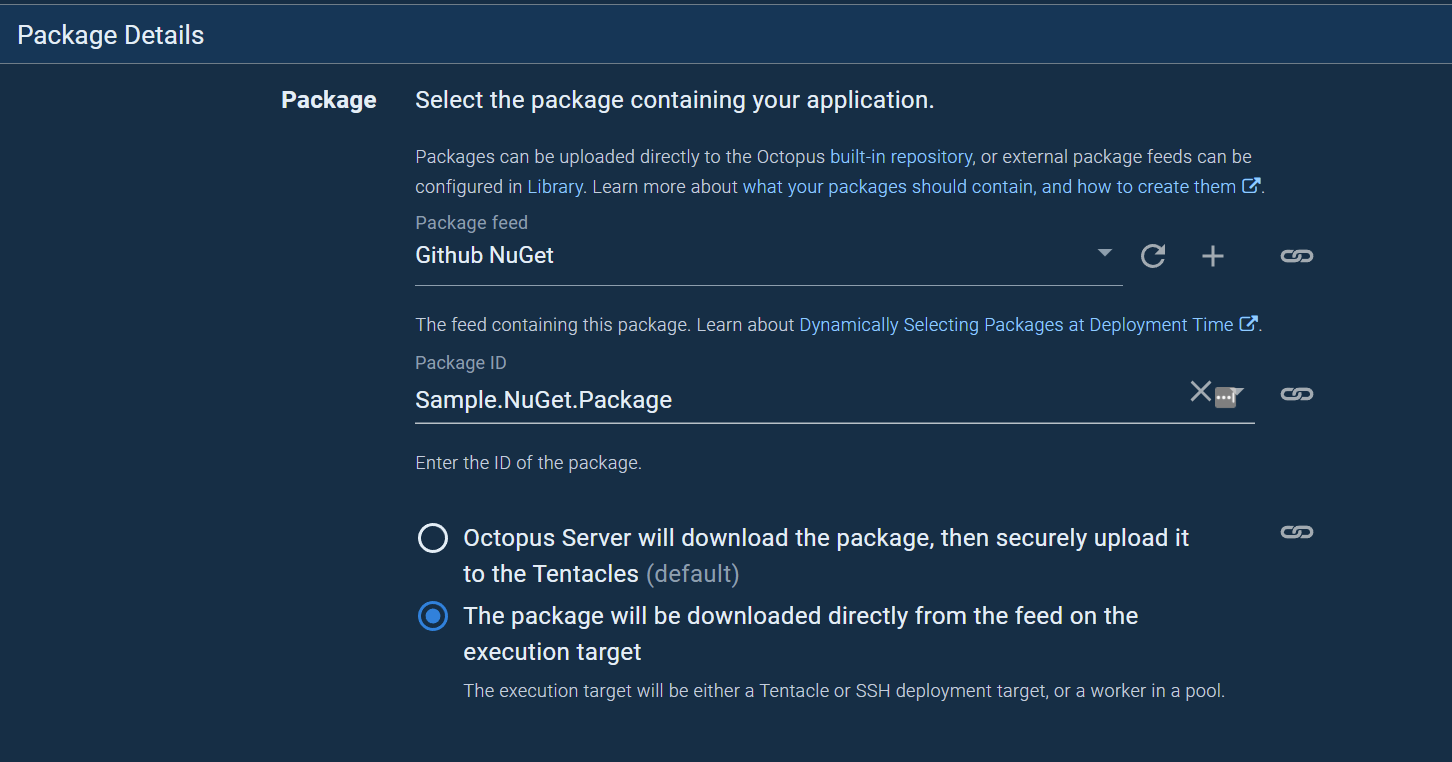The image size is (1452, 762).
Task: Open the built-in repository link
Action: (899, 156)
